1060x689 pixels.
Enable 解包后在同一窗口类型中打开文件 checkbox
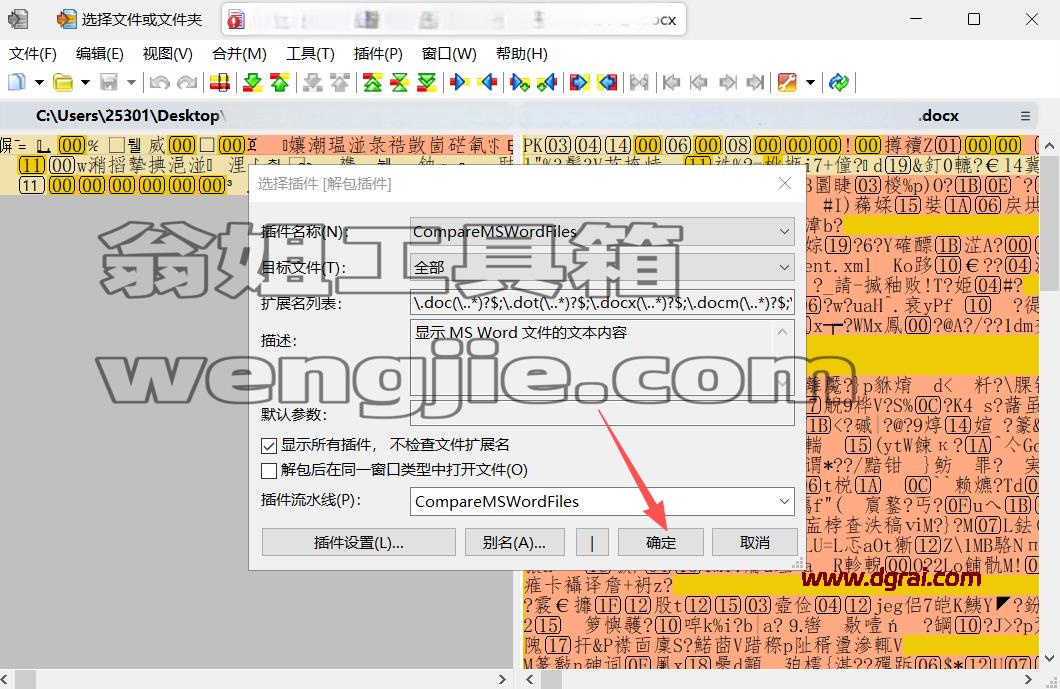(x=269, y=470)
